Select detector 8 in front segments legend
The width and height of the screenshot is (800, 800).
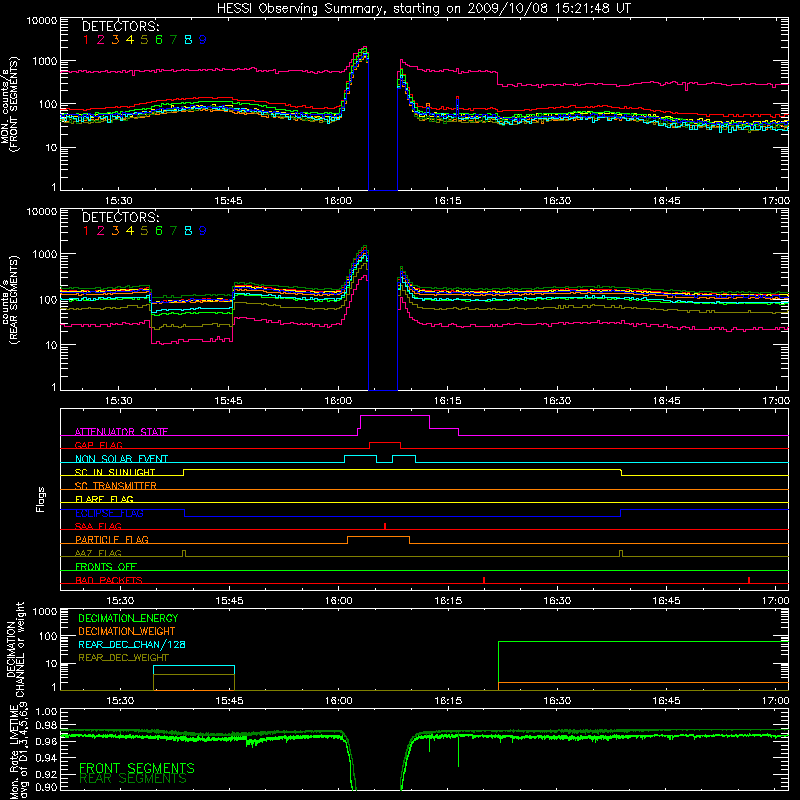pos(188,40)
